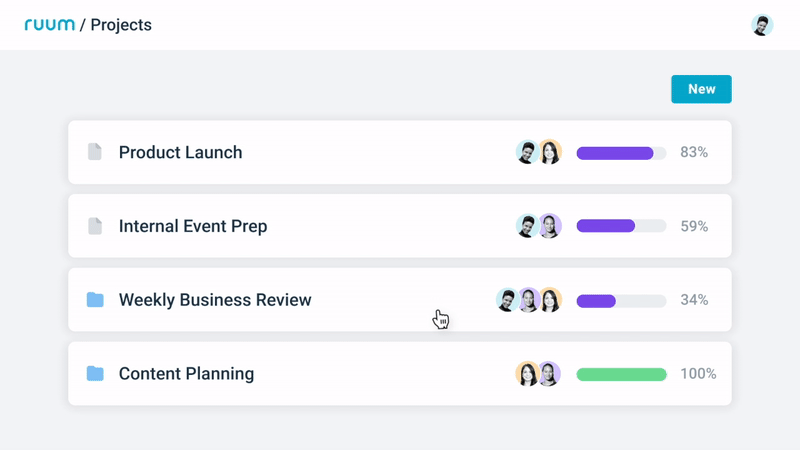Click the green Content Planning progress bar
The height and width of the screenshot is (450, 800).
click(x=621, y=374)
